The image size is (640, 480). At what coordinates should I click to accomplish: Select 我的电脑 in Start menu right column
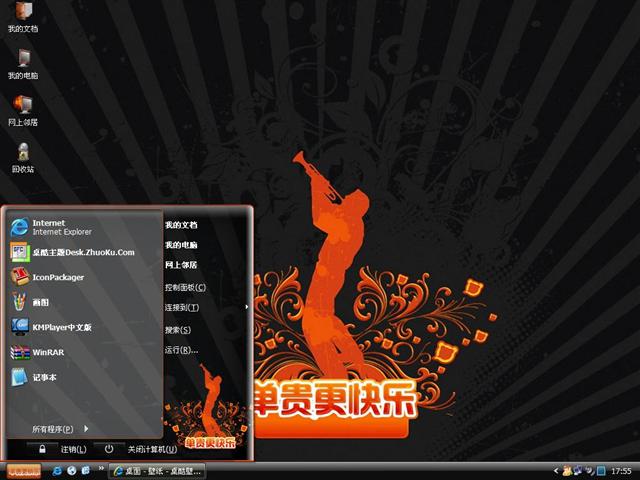point(181,245)
